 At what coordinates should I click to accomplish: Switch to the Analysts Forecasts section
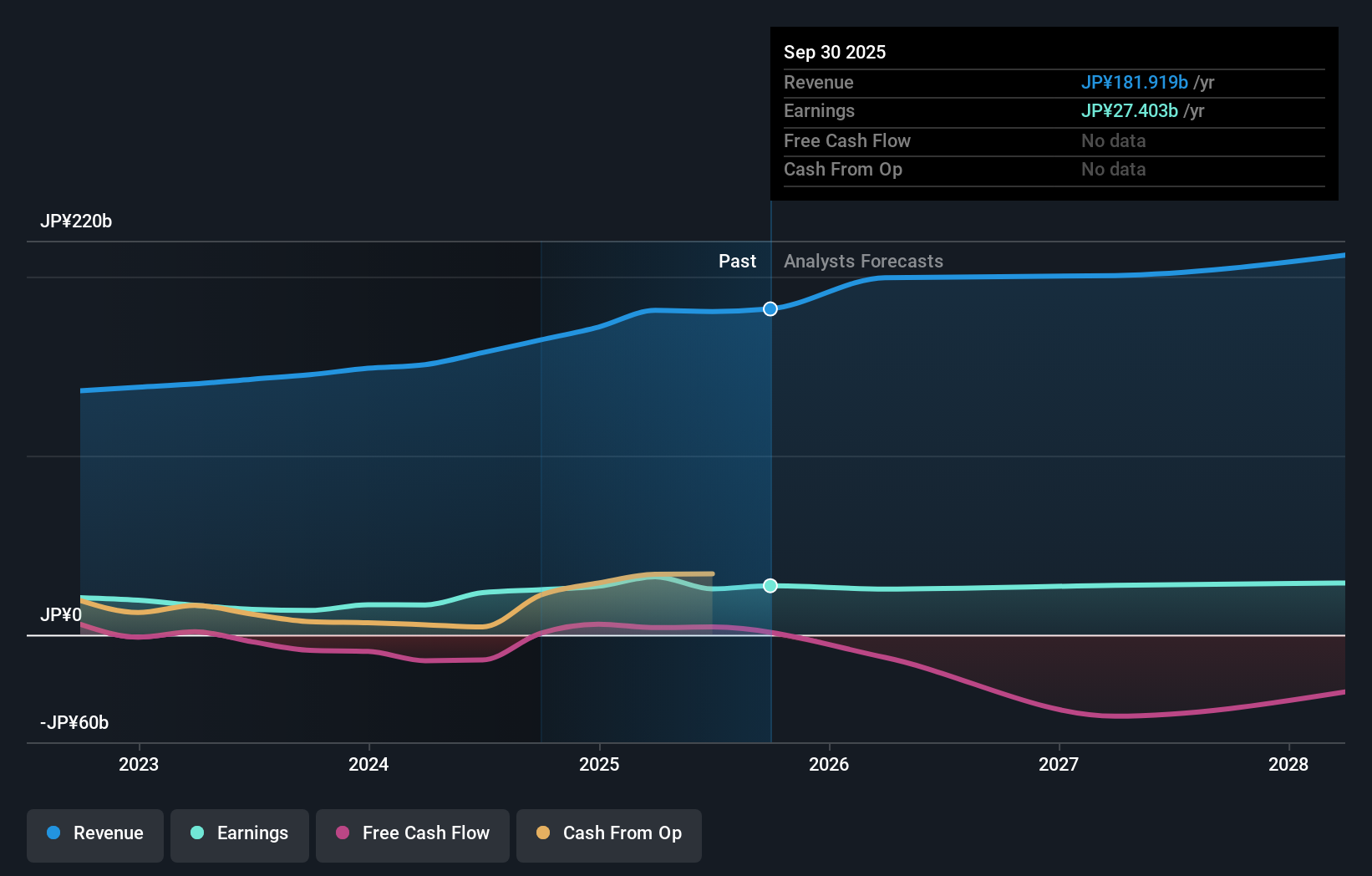pos(863,261)
